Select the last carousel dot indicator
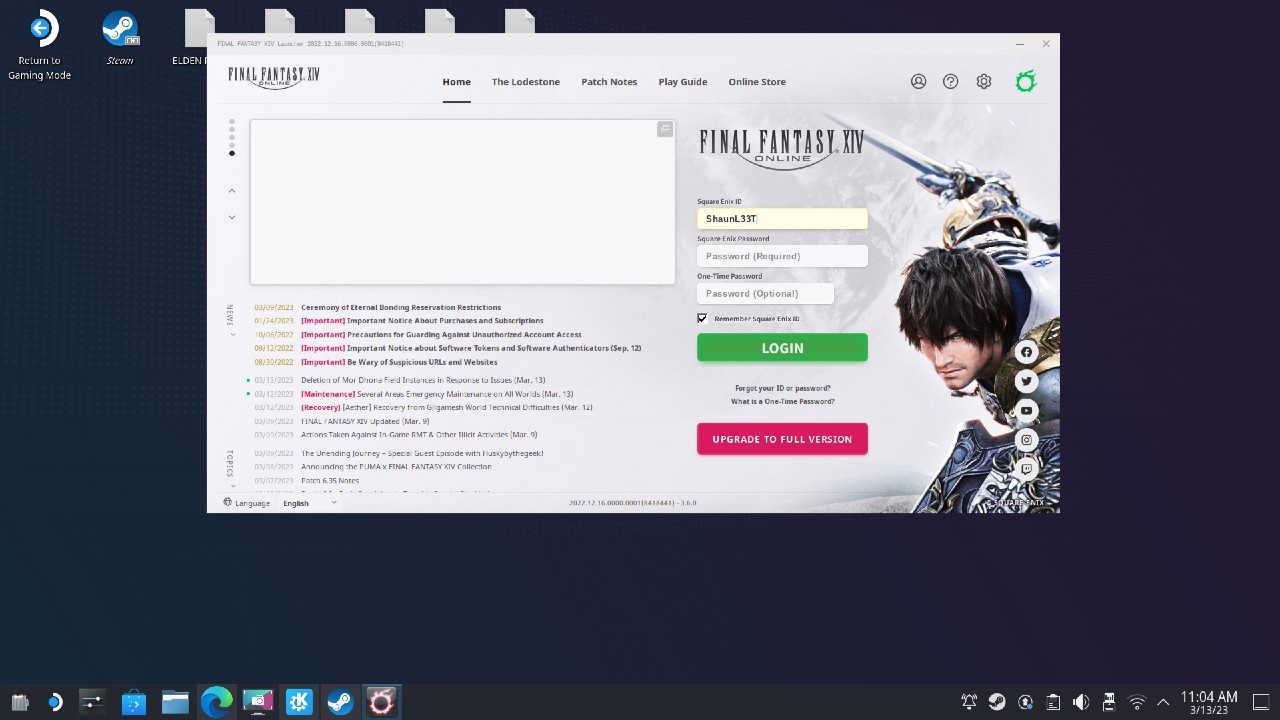Screen dimensions: 1280x720 point(232,153)
